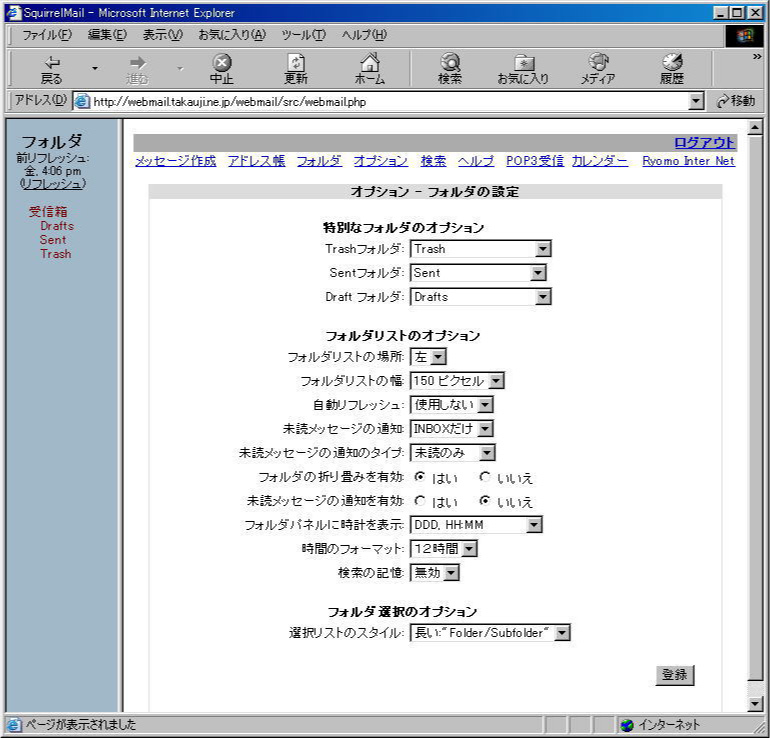Open the Sentフォルダ dropdown
This screenshot has height=738, width=770.
(x=478, y=273)
